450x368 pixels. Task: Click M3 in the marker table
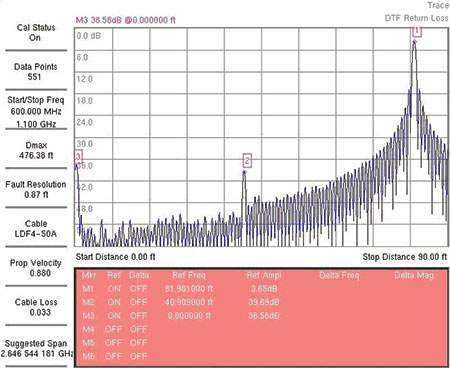tap(88, 316)
